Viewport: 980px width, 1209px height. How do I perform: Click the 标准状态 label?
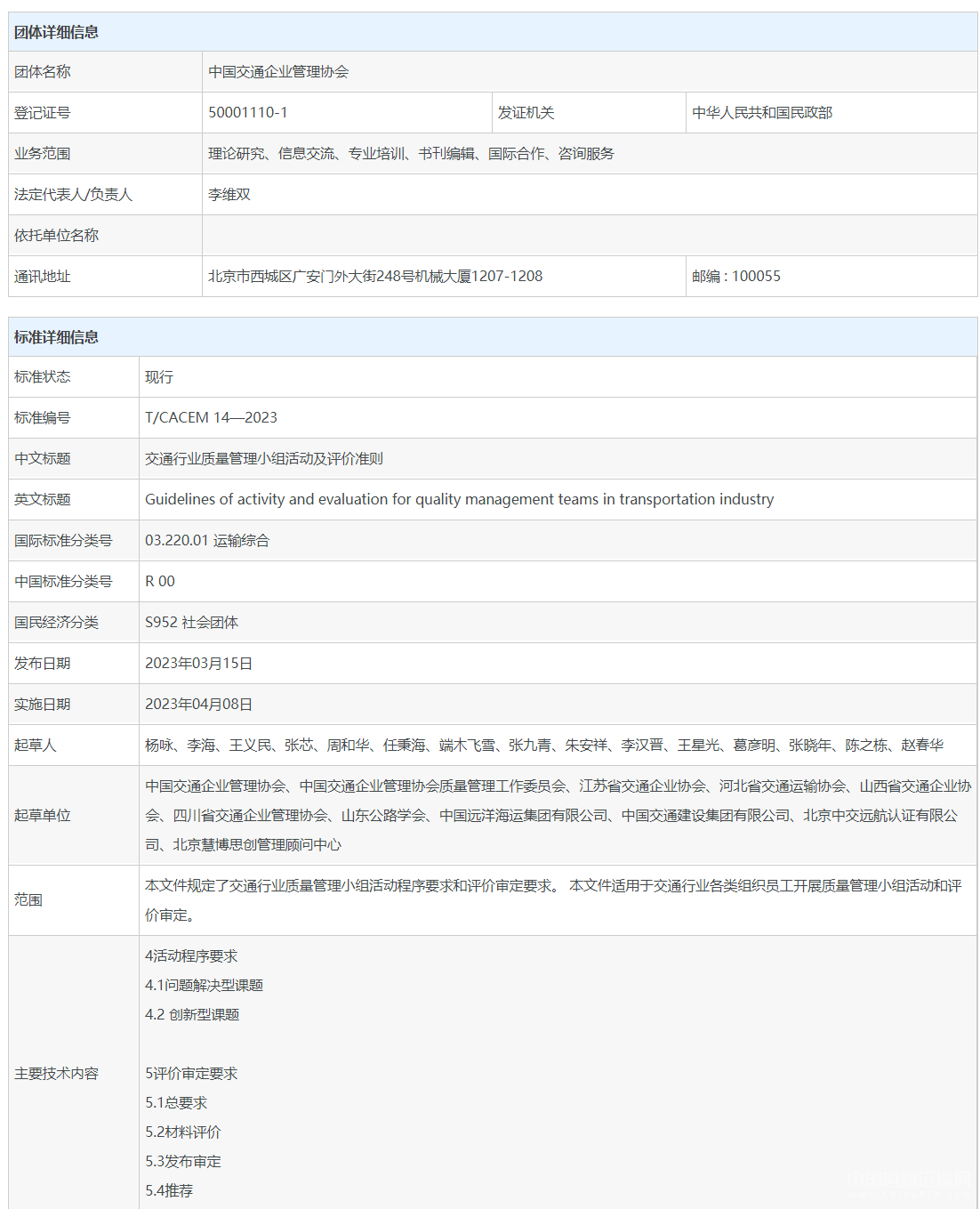[x=42, y=377]
